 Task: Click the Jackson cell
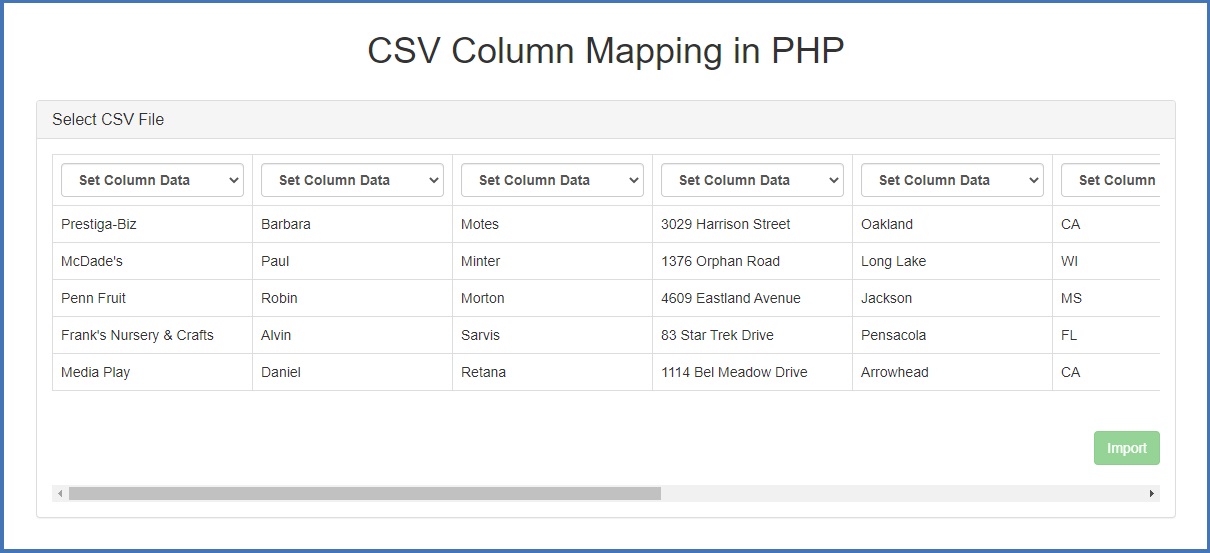pyautogui.click(x=952, y=298)
